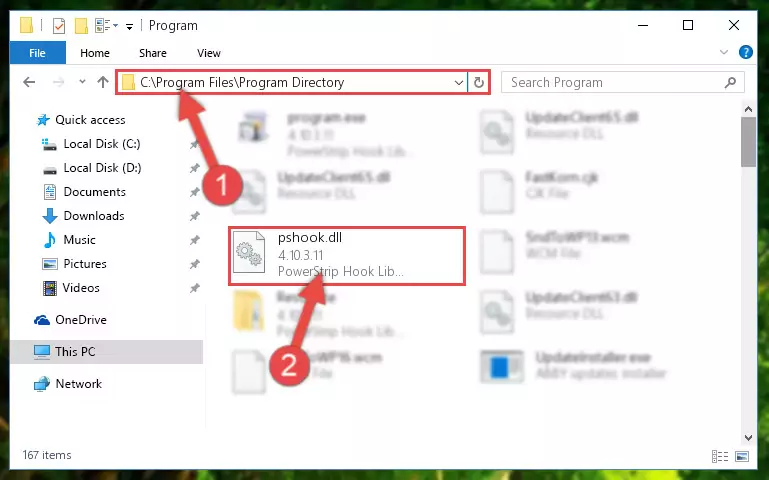Click the pin icon beside Music

pyautogui.click(x=195, y=240)
